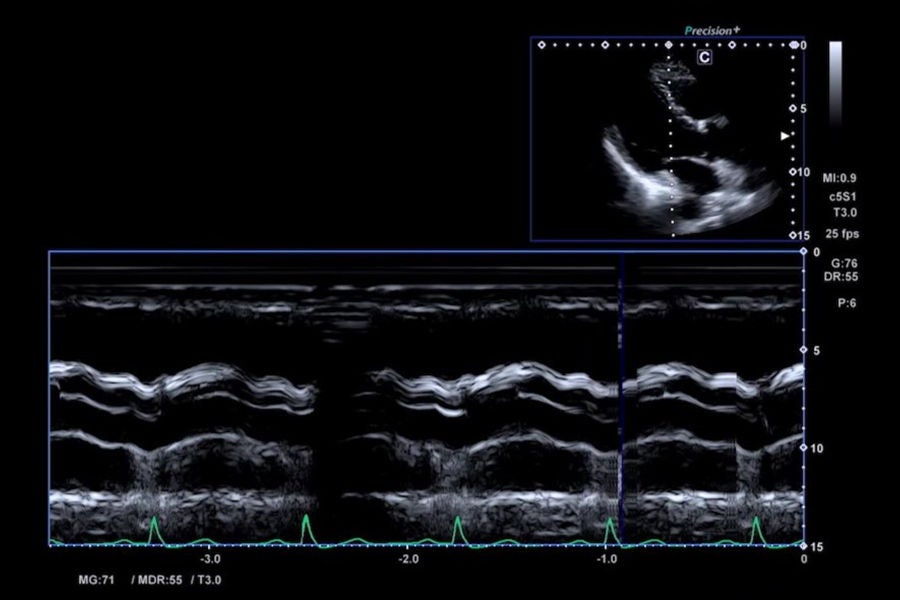This screenshot has height=600, width=900.
Task: Click the -3.0 time axis label
Action: (210, 559)
